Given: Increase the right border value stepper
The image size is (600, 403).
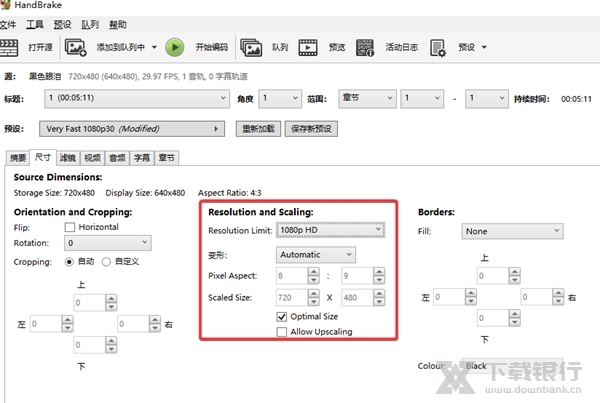Looking at the screenshot, I should point(558,293).
